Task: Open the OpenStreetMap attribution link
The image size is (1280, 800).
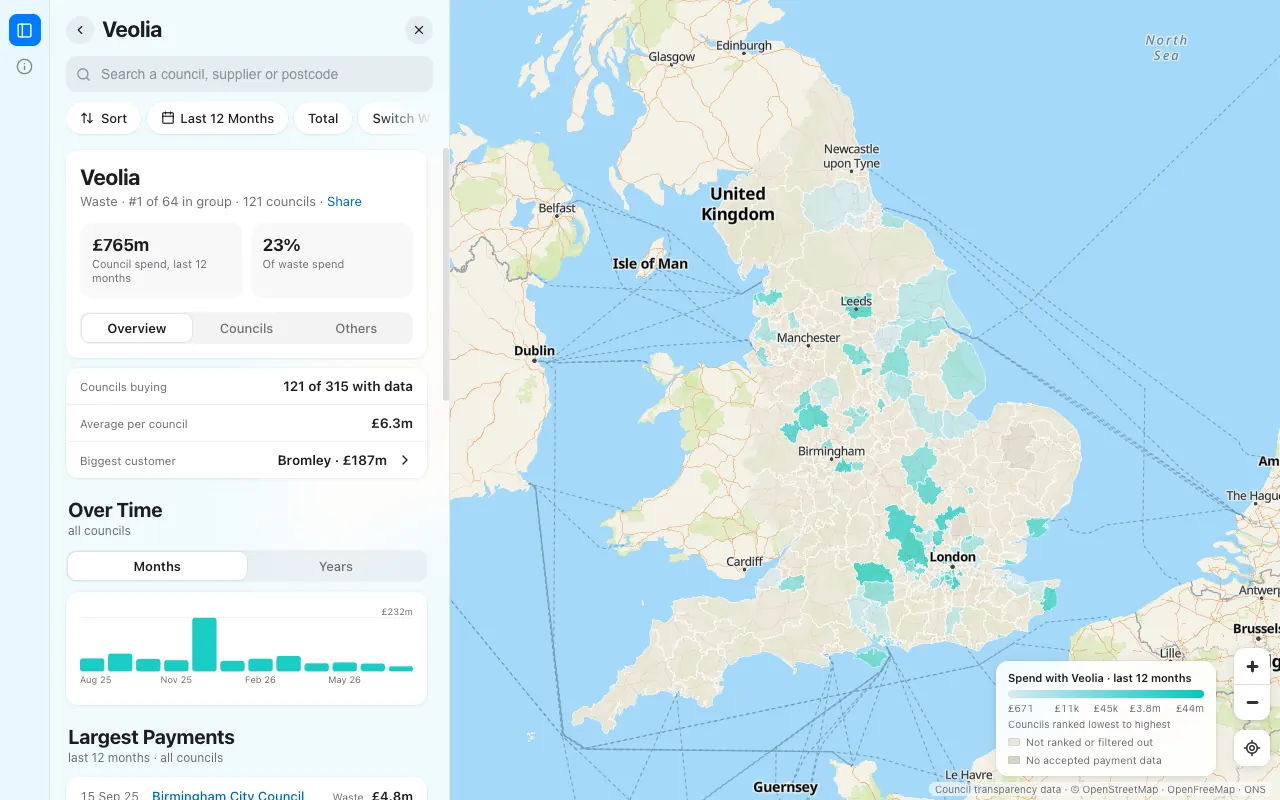Action: (x=1113, y=790)
